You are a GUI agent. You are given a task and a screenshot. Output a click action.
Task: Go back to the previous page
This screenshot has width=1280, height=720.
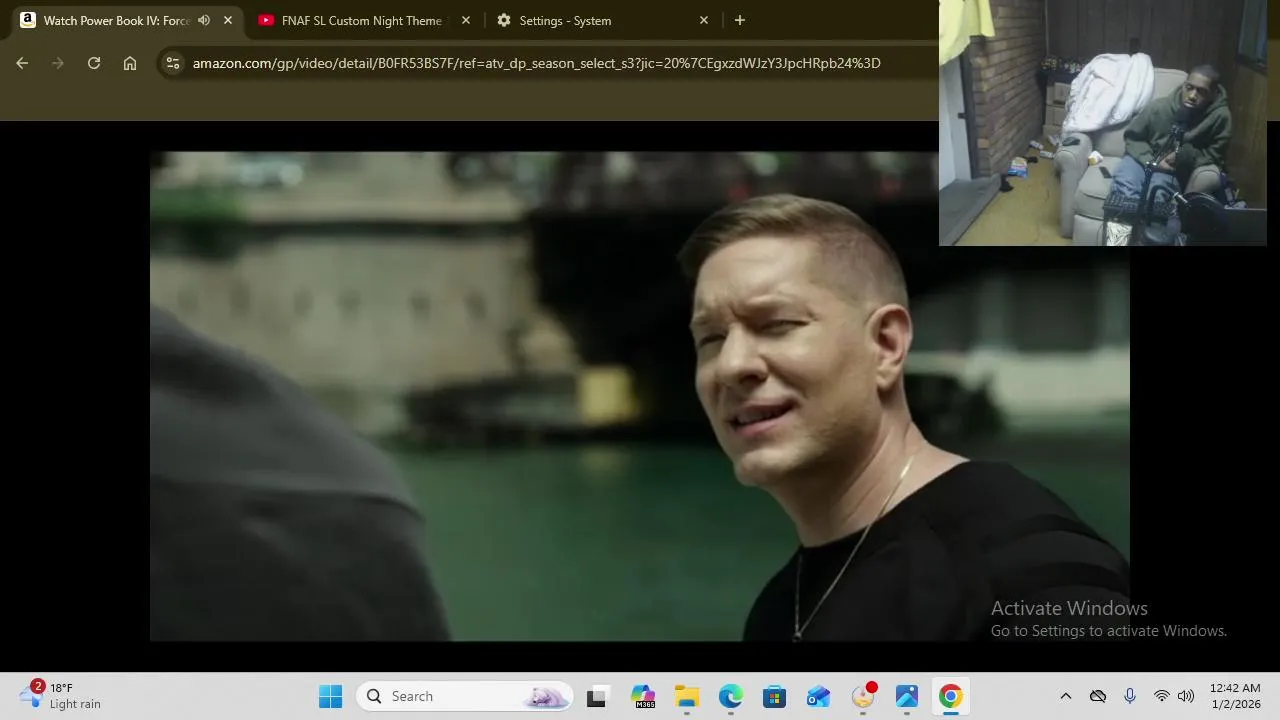coord(22,63)
